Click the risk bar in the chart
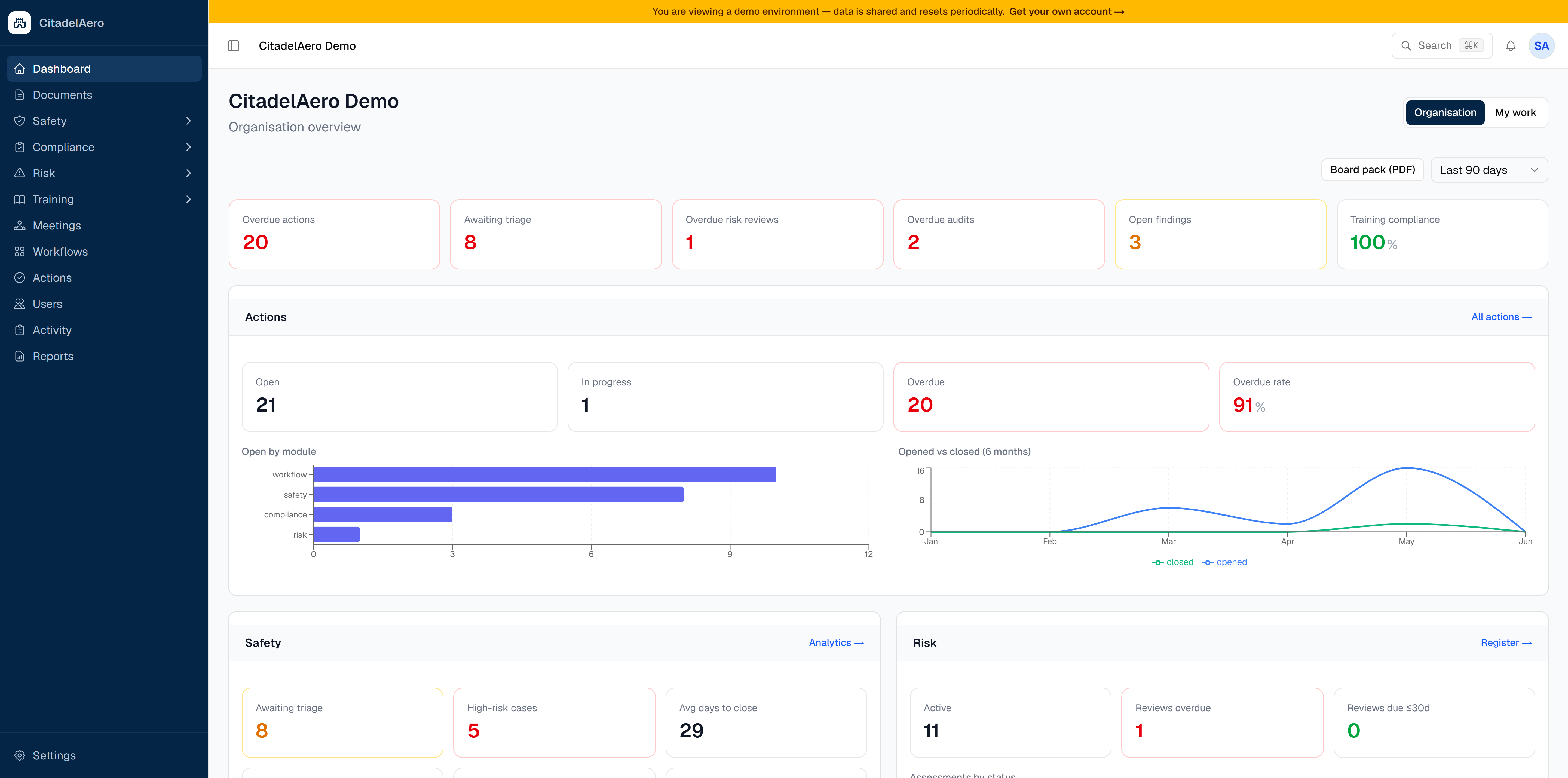Image resolution: width=1568 pixels, height=778 pixels. [337, 534]
